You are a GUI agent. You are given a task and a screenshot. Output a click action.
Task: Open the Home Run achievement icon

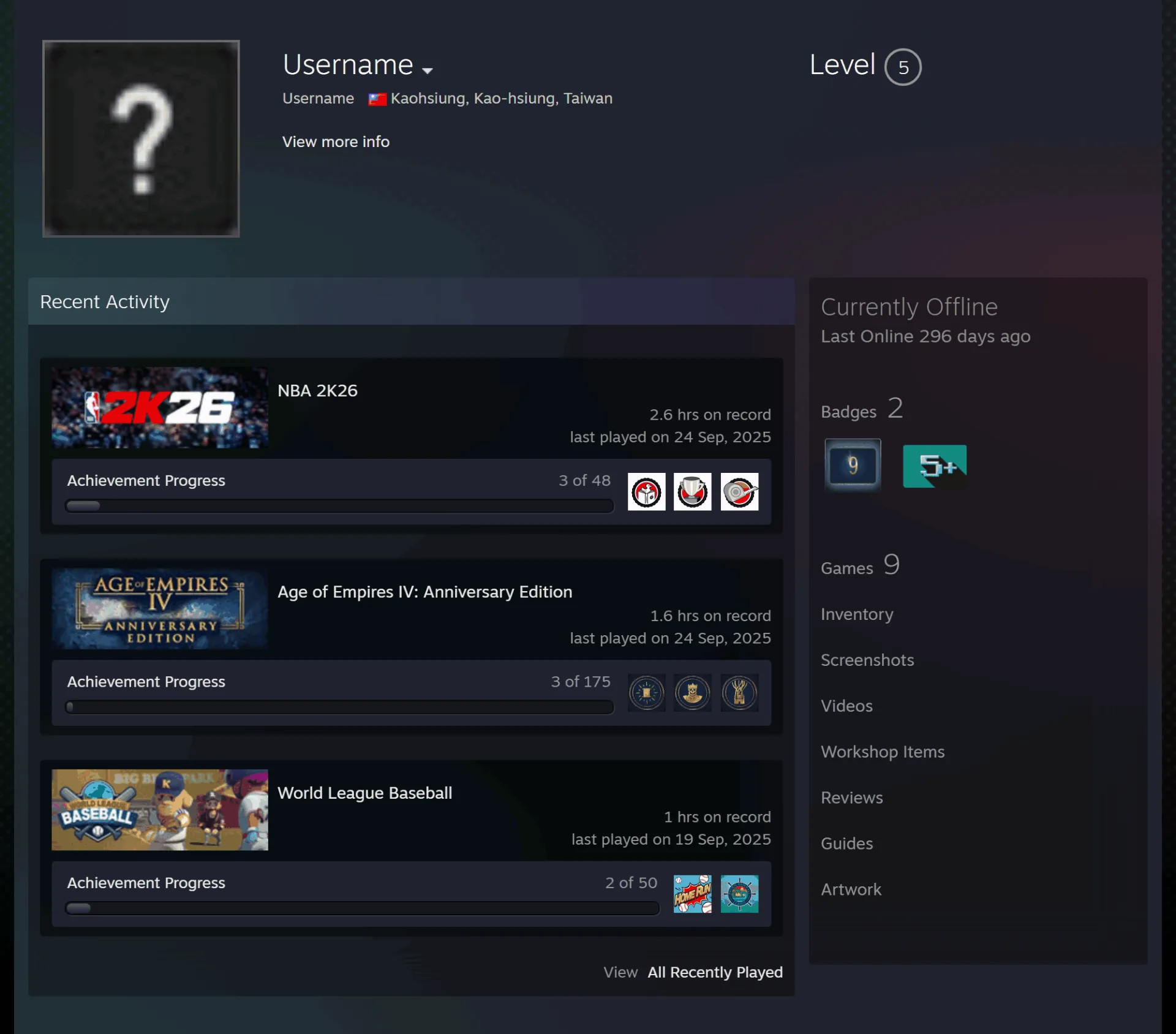coord(693,894)
